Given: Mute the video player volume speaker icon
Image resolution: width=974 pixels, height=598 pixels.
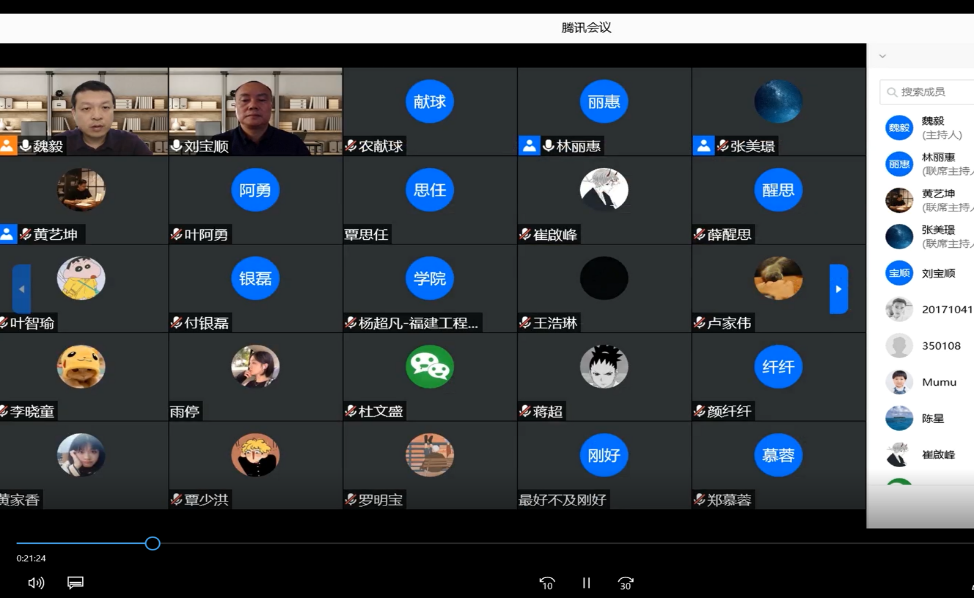Looking at the screenshot, I should 36,582.
